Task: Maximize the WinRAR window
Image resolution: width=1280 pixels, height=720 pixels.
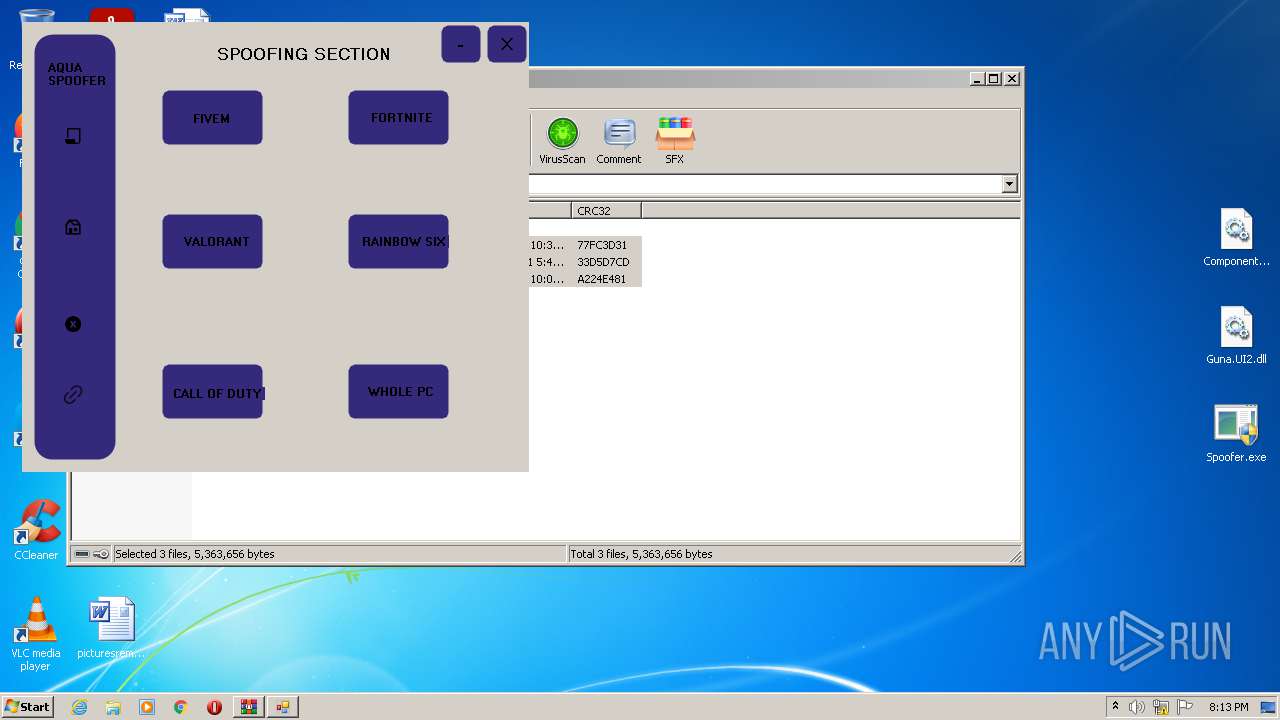Action: pyautogui.click(x=994, y=78)
